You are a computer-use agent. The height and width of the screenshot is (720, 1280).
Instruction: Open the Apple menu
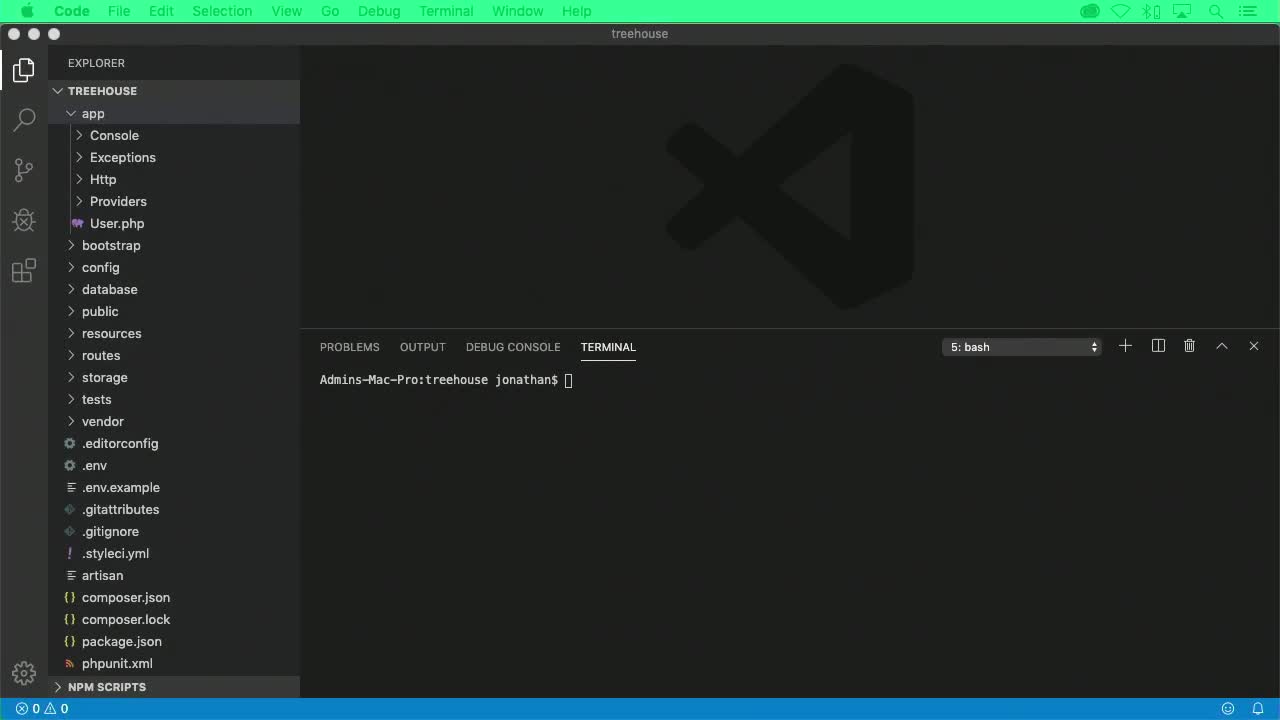pos(26,11)
